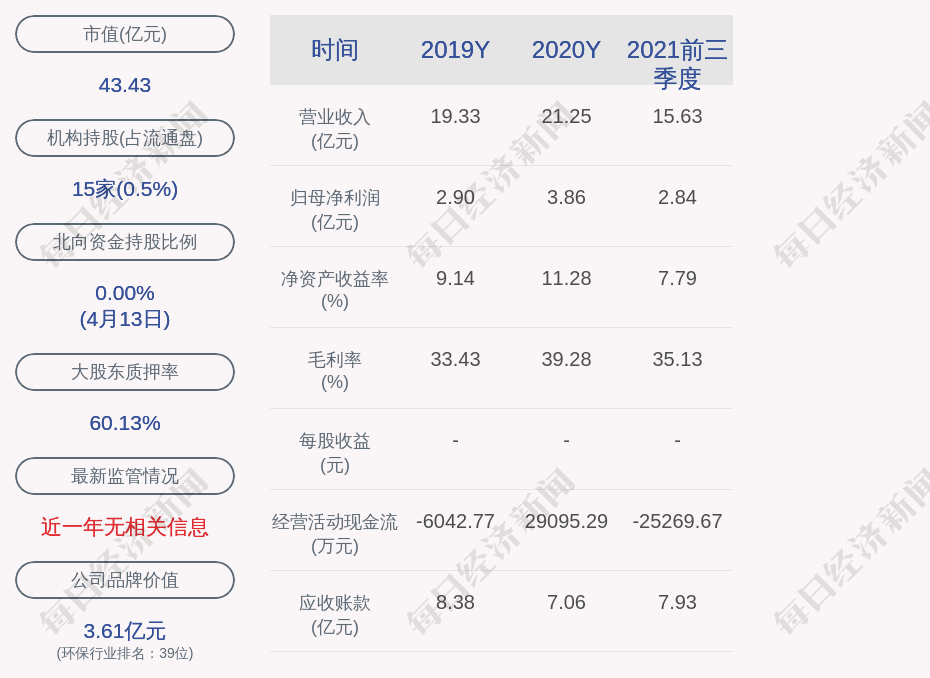Click the 2021前三季度 column header
The height and width of the screenshot is (678, 930).
pos(677,64)
